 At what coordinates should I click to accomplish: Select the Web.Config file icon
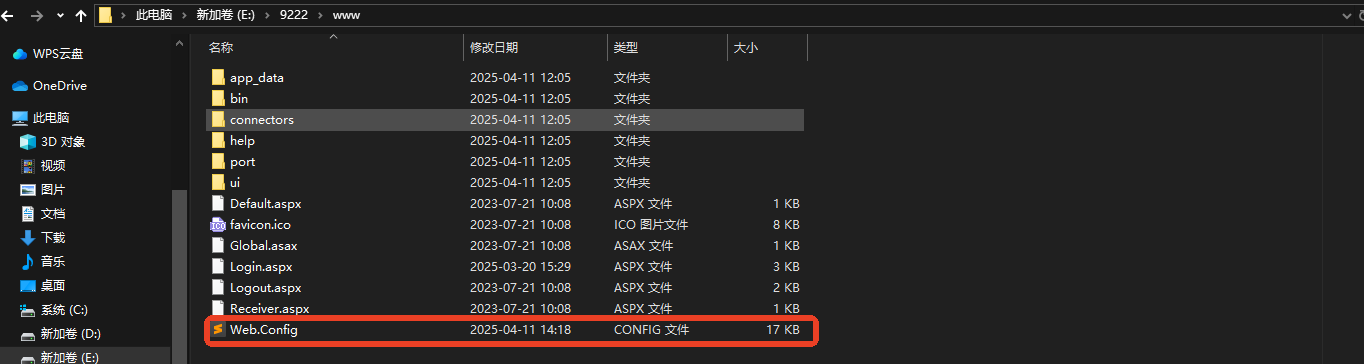coord(219,330)
